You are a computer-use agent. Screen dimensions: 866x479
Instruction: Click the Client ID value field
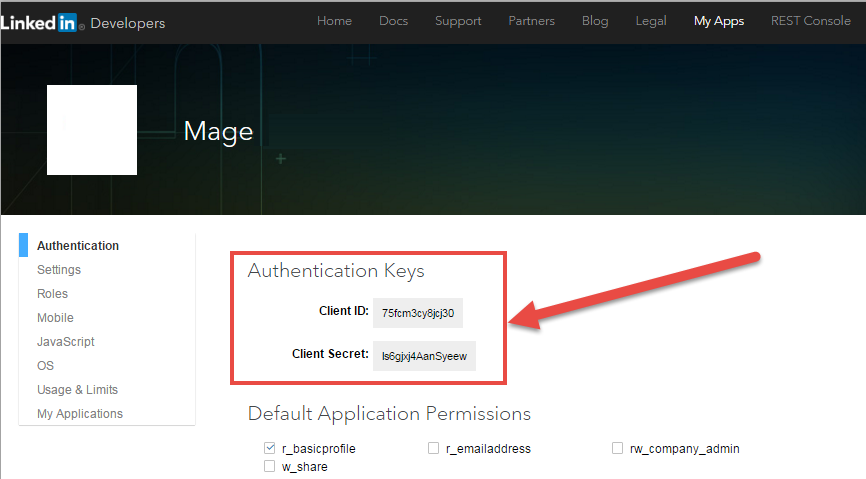(417, 312)
